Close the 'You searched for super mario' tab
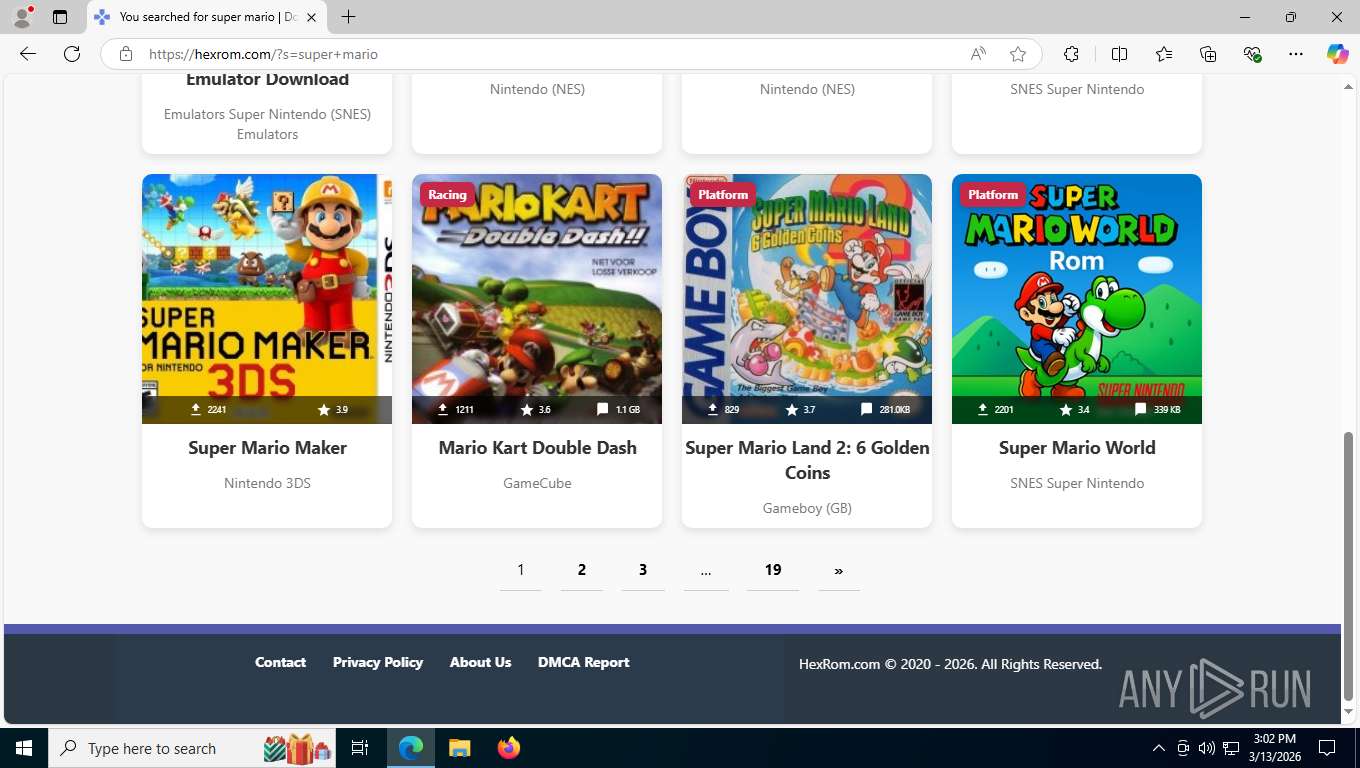Screen dimensions: 1360x768 coord(311,17)
